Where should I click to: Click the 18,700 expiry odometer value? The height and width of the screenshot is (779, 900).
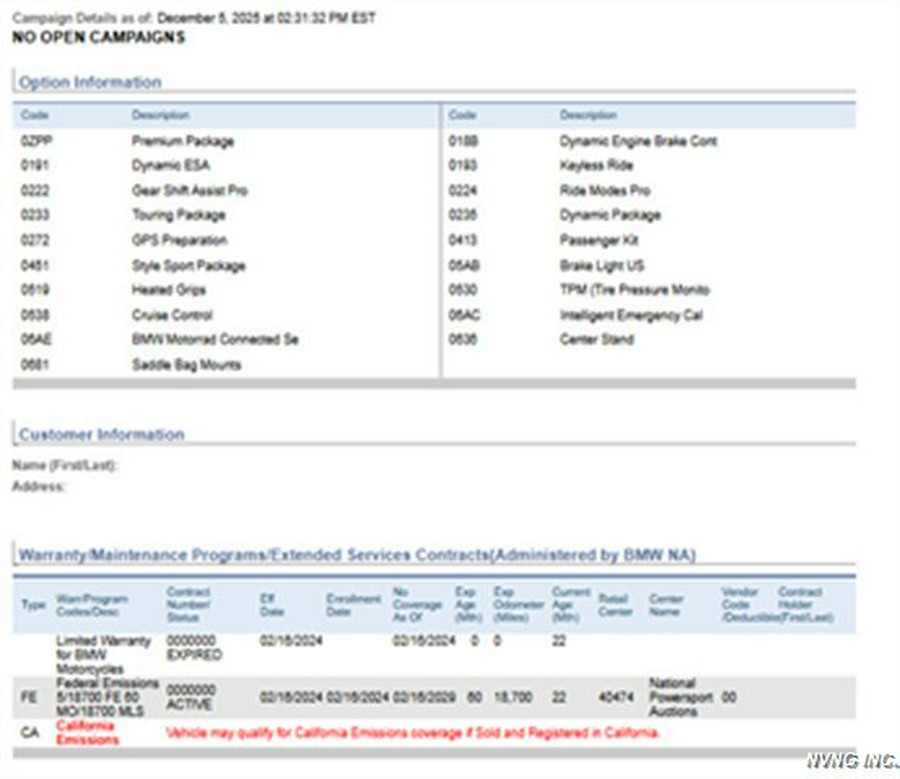pyautogui.click(x=513, y=697)
